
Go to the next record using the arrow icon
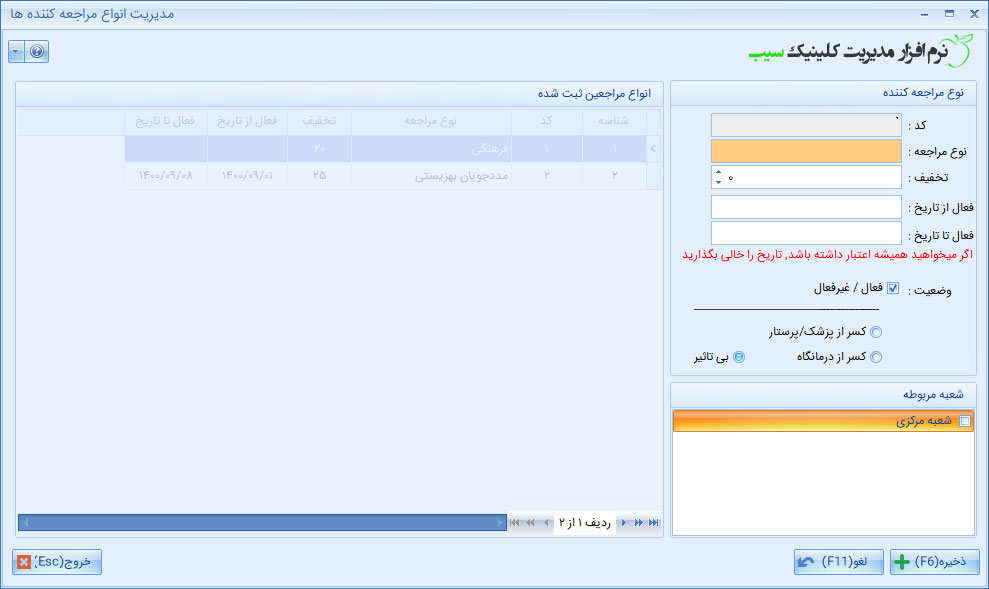point(624,521)
